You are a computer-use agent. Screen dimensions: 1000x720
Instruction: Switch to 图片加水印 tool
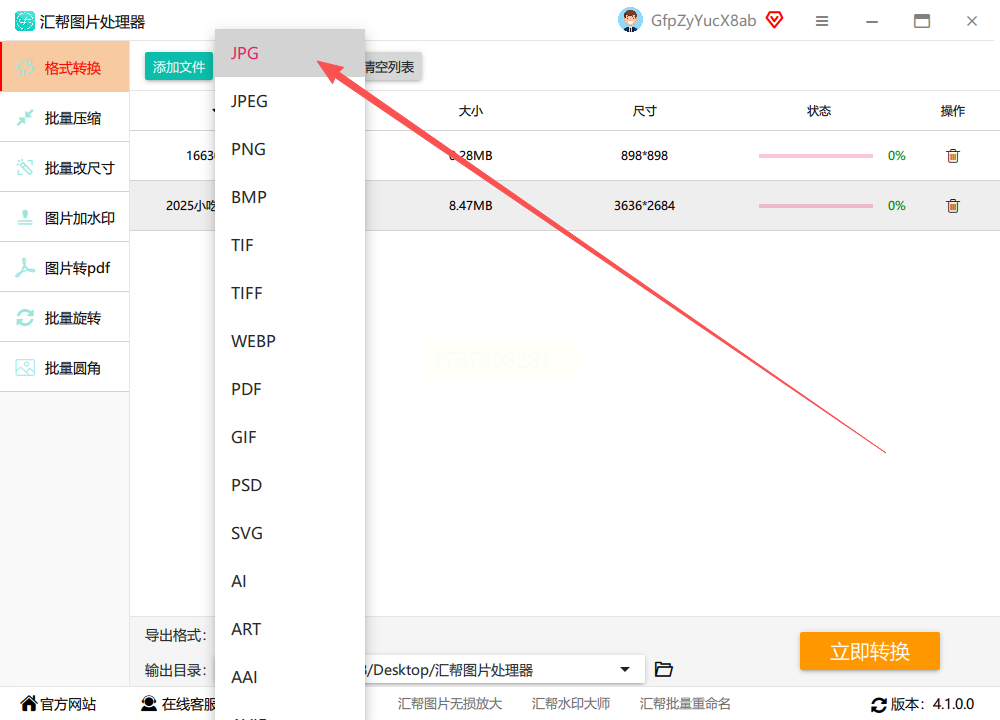point(64,218)
